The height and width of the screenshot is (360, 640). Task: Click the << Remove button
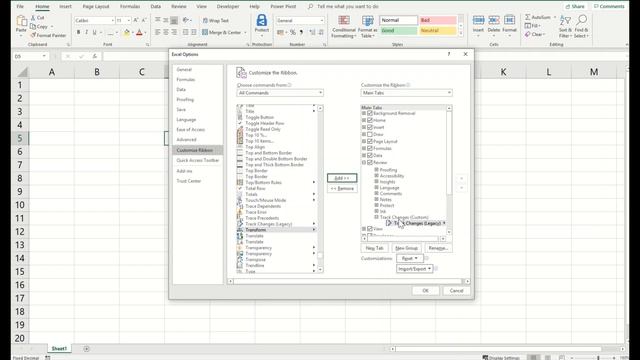pyautogui.click(x=342, y=189)
